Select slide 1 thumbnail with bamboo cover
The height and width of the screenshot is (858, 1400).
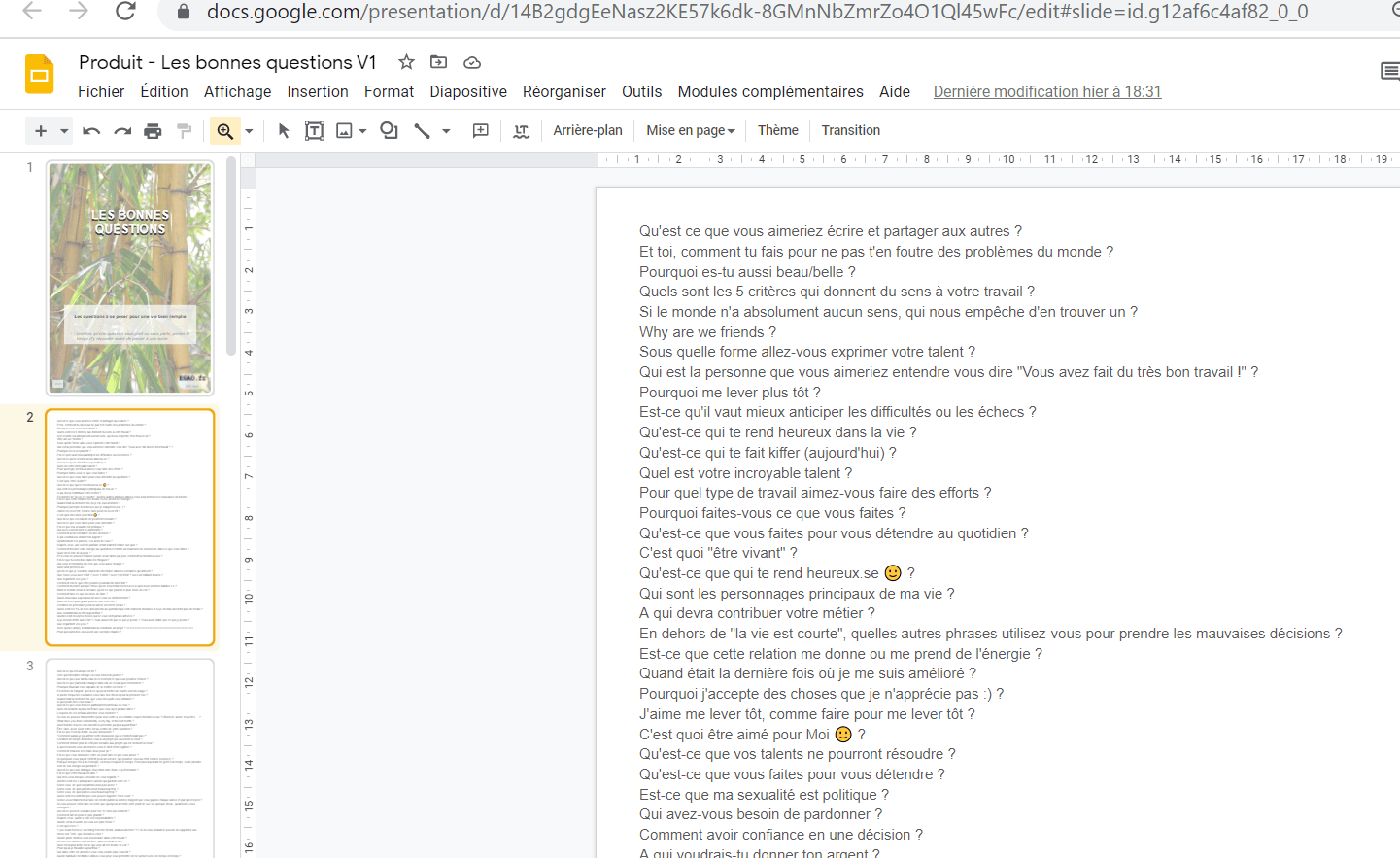tap(130, 278)
